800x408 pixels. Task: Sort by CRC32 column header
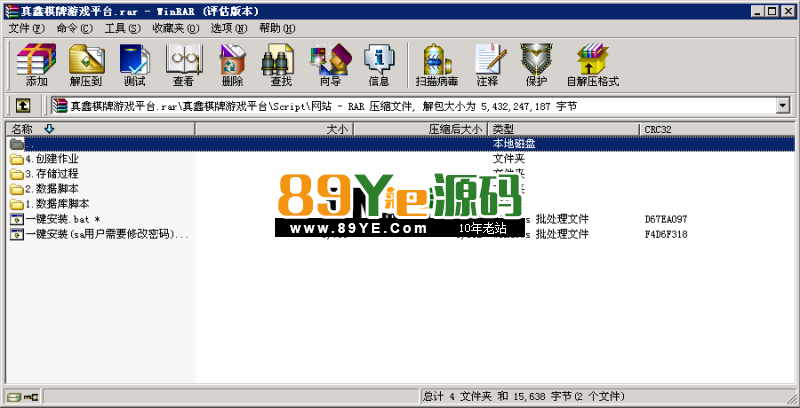point(717,130)
